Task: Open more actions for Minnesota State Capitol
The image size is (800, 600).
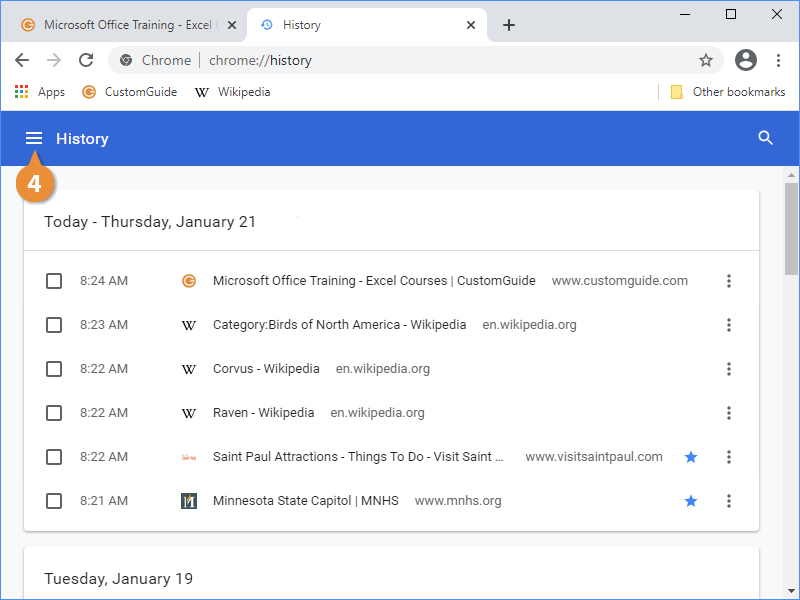Action: click(x=729, y=501)
